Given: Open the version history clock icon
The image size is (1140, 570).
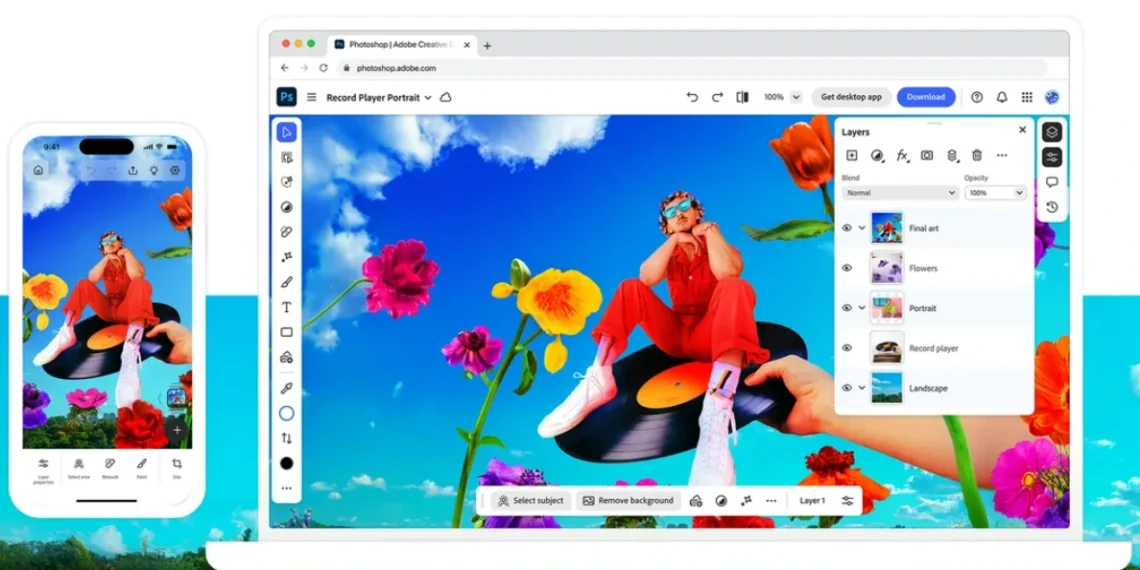Looking at the screenshot, I should pos(1051,207).
